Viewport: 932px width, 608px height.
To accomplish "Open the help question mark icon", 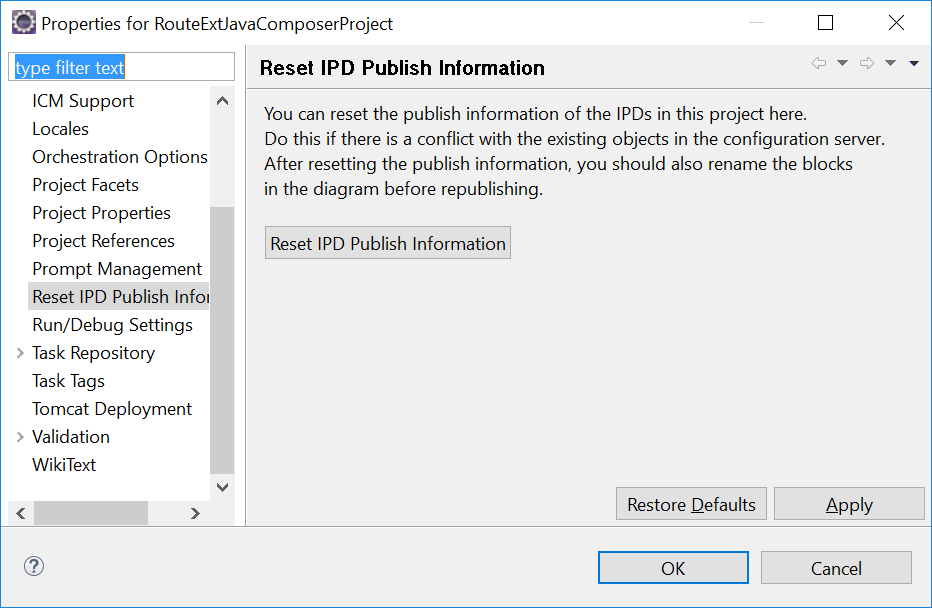I will [33, 566].
